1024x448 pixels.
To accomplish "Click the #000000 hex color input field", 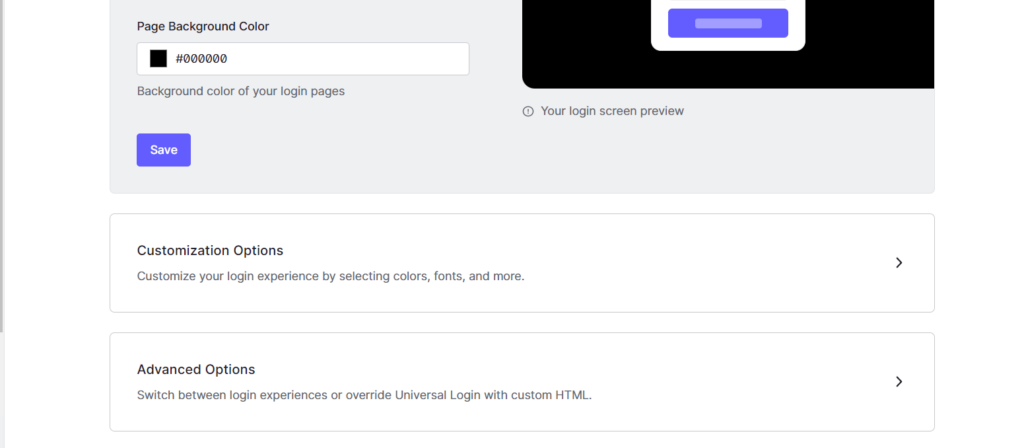I will click(310, 59).
